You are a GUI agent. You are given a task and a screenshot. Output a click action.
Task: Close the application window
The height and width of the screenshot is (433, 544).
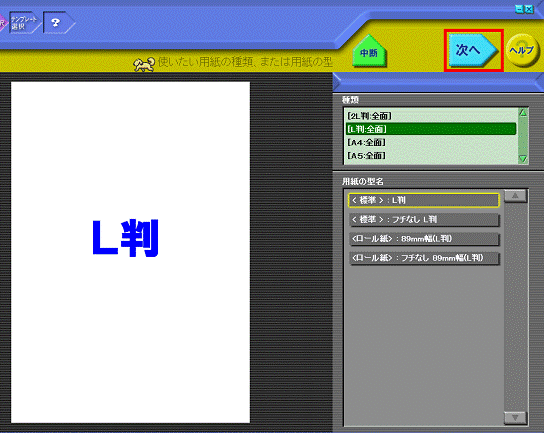click(529, 9)
